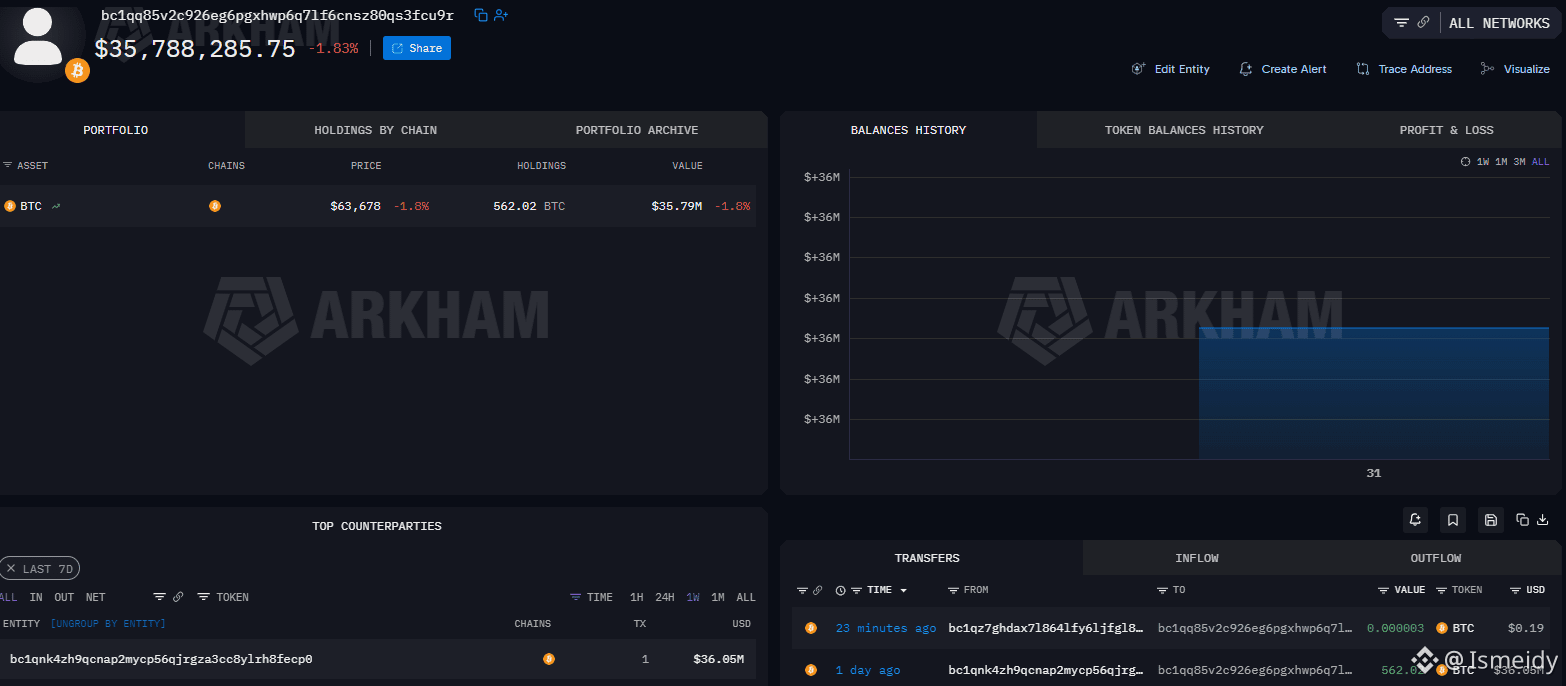Switch to the Inflow tab

click(x=1197, y=558)
